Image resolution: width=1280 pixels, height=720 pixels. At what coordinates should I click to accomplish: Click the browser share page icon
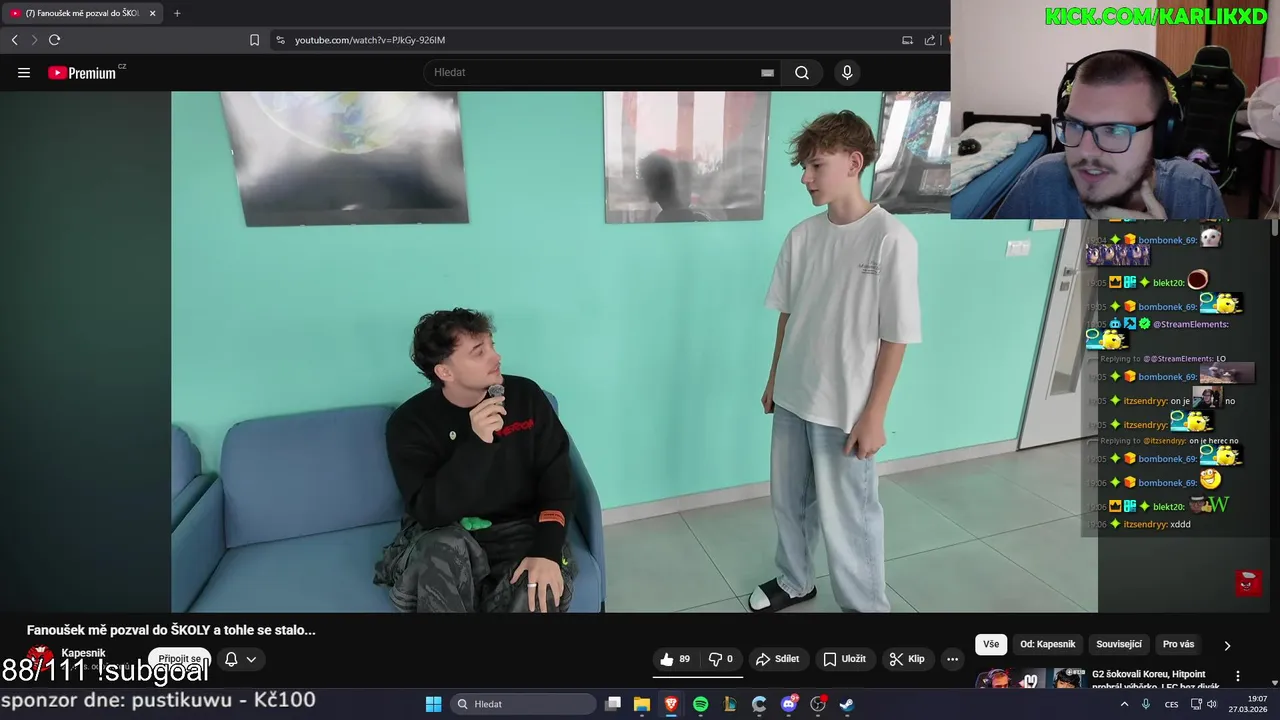tap(930, 40)
